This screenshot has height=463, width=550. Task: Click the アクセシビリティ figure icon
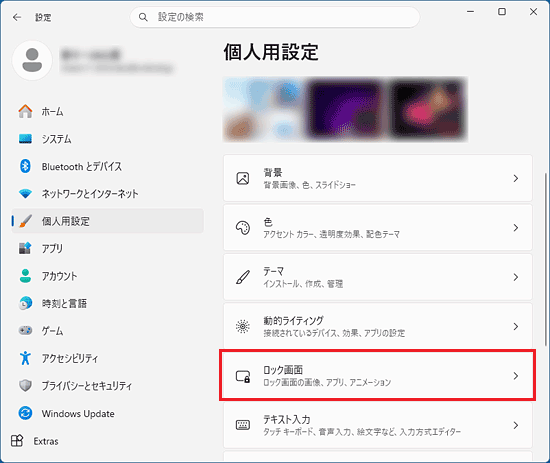[x=25, y=358]
